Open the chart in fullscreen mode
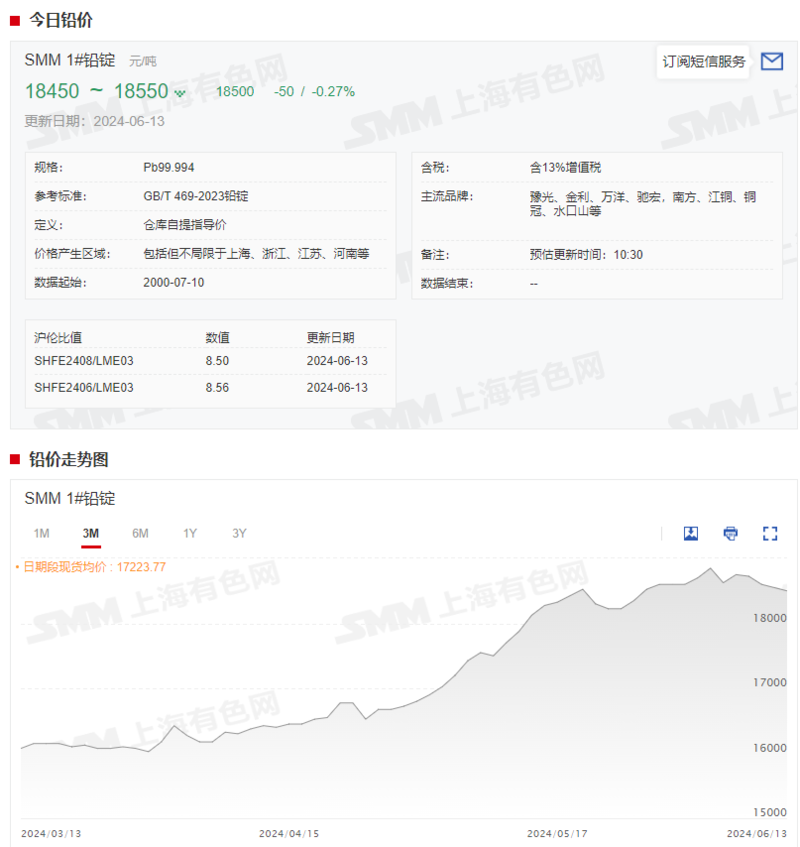 click(x=770, y=534)
